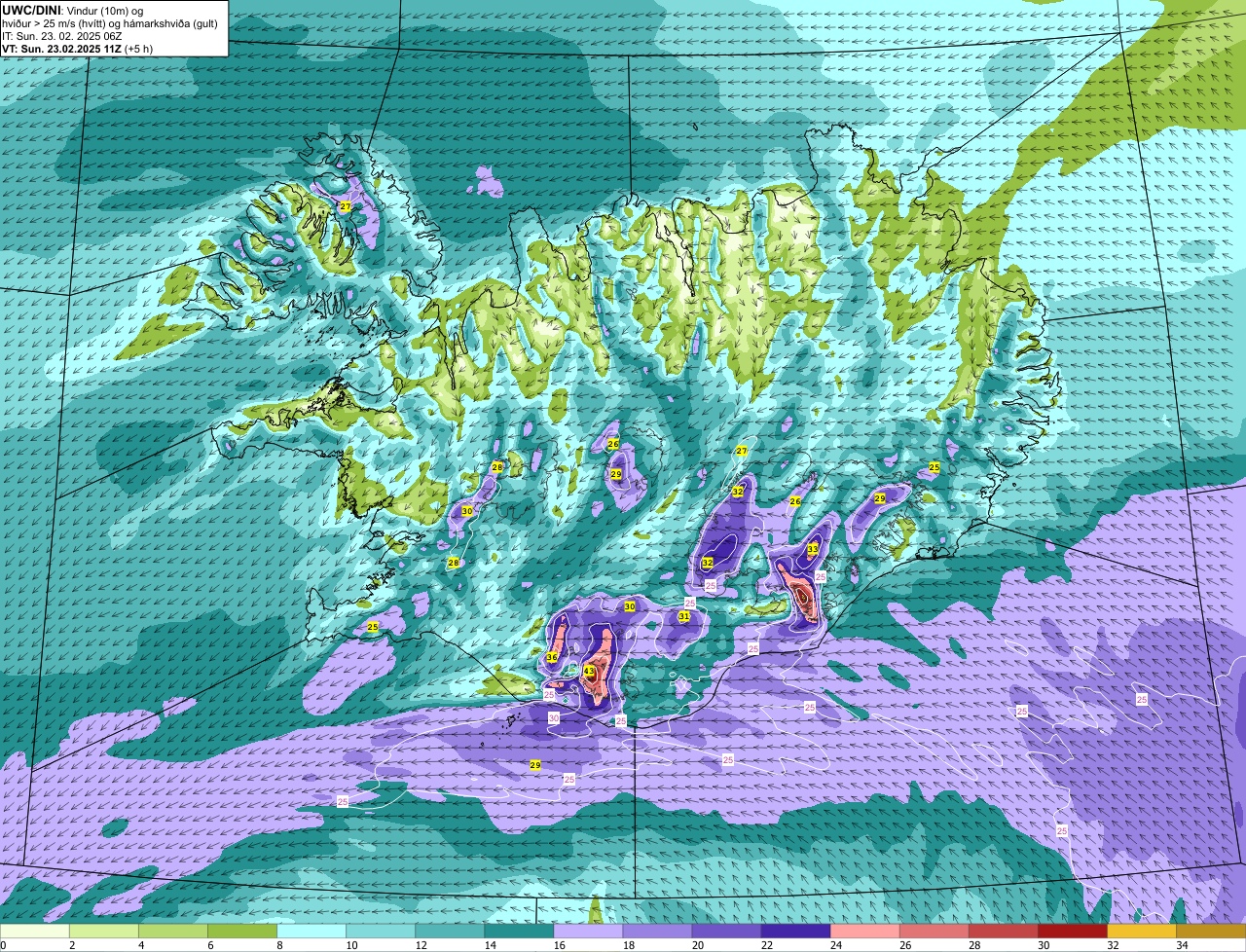
Task: Click the yellow 33 gust label
Action: pyautogui.click(x=813, y=549)
